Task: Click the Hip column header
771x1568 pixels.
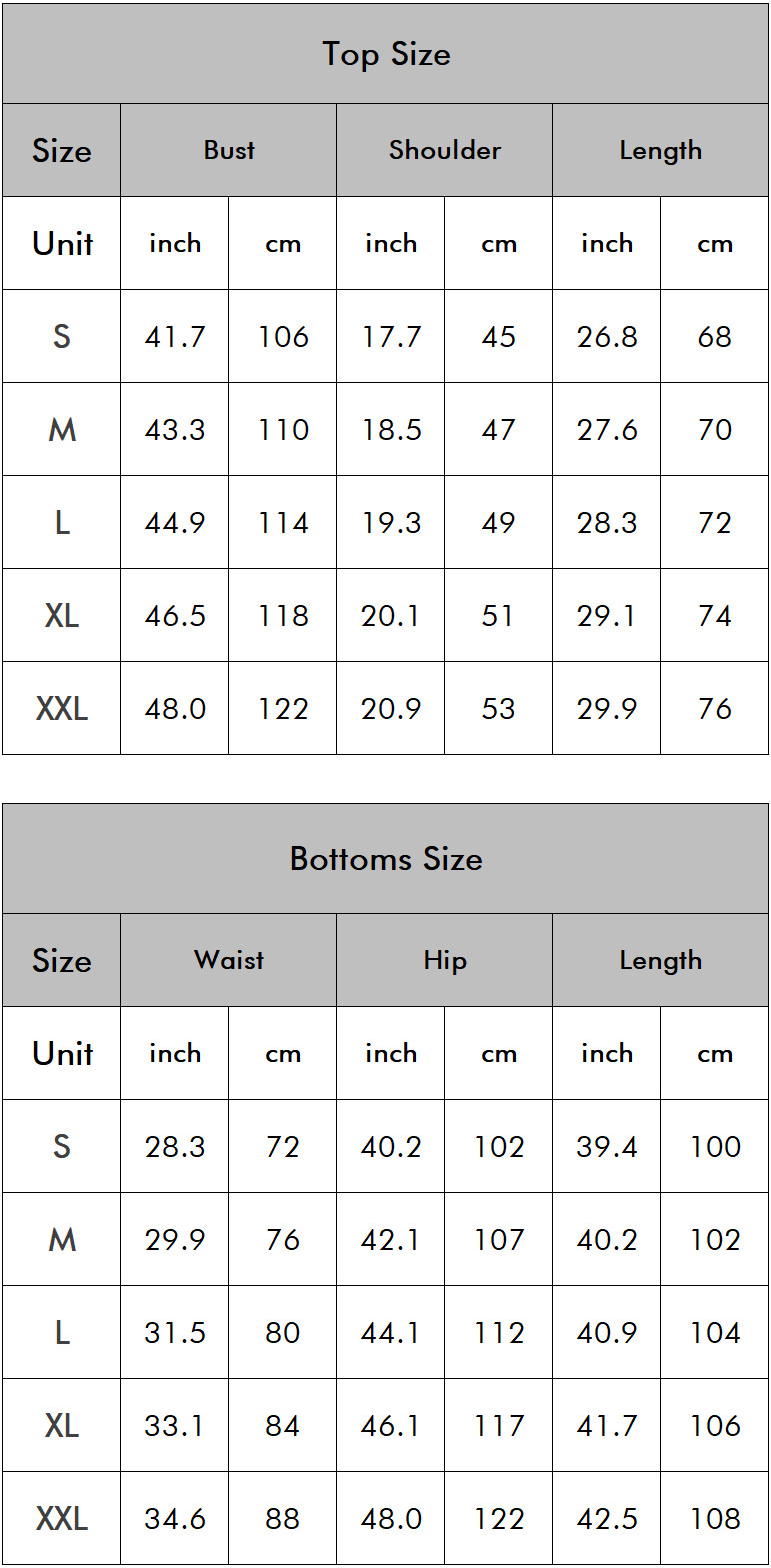Action: [x=444, y=960]
